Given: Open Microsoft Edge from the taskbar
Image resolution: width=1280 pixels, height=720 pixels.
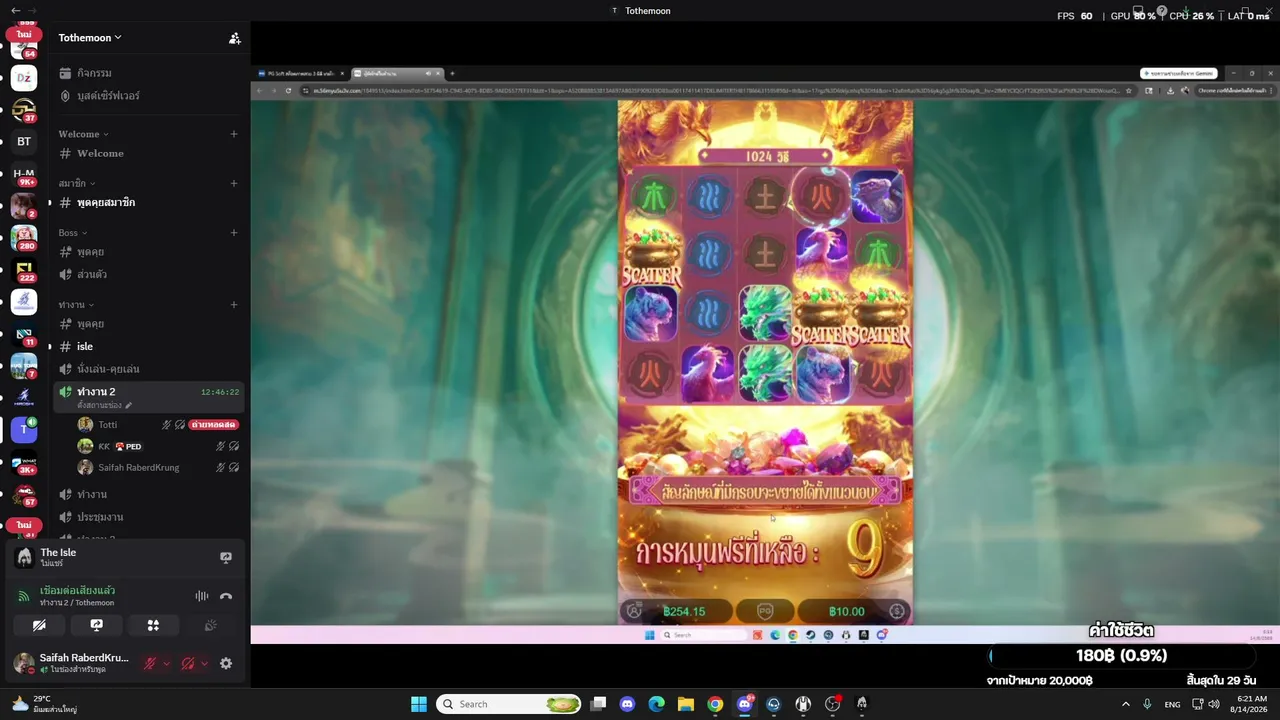Looking at the screenshot, I should tap(656, 704).
